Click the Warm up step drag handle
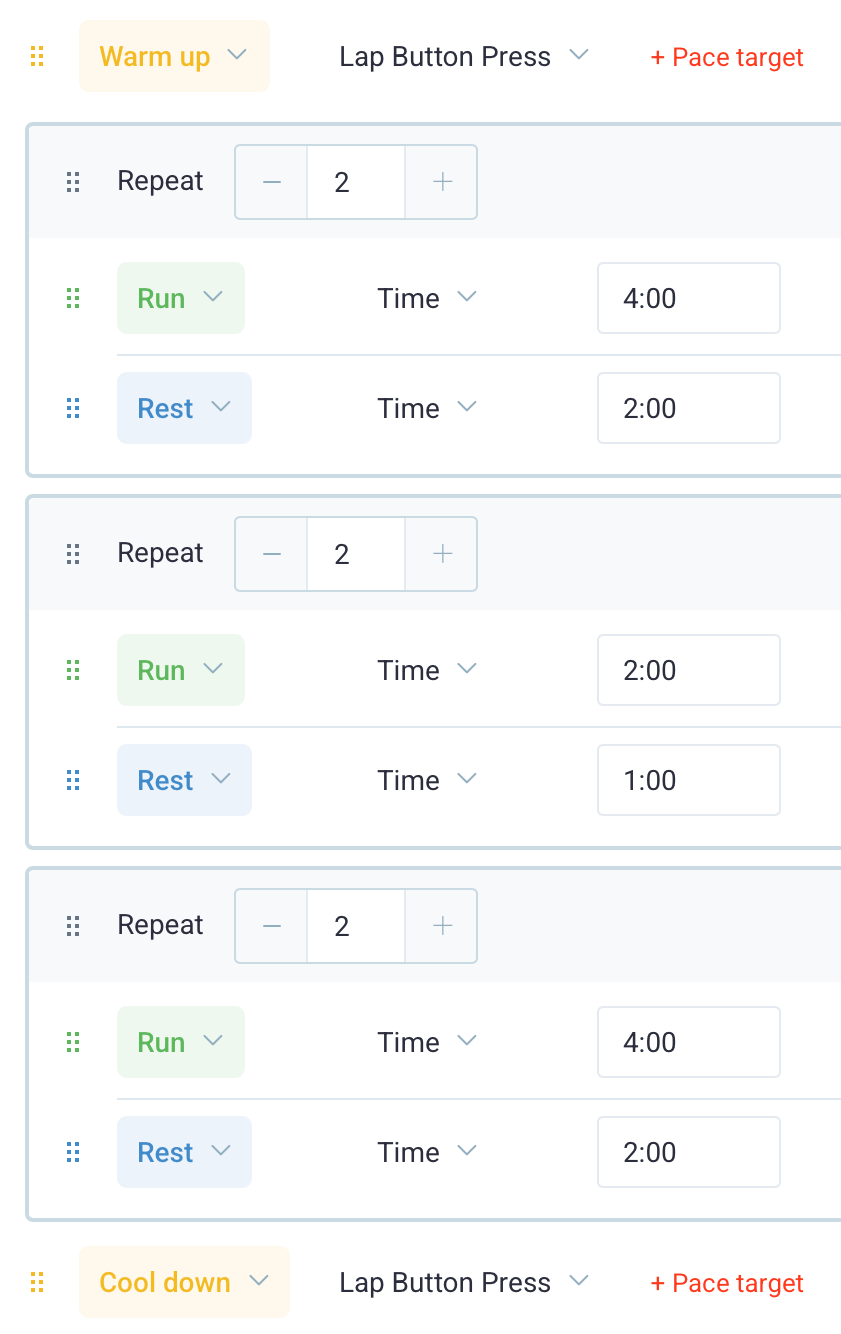 click(37, 57)
